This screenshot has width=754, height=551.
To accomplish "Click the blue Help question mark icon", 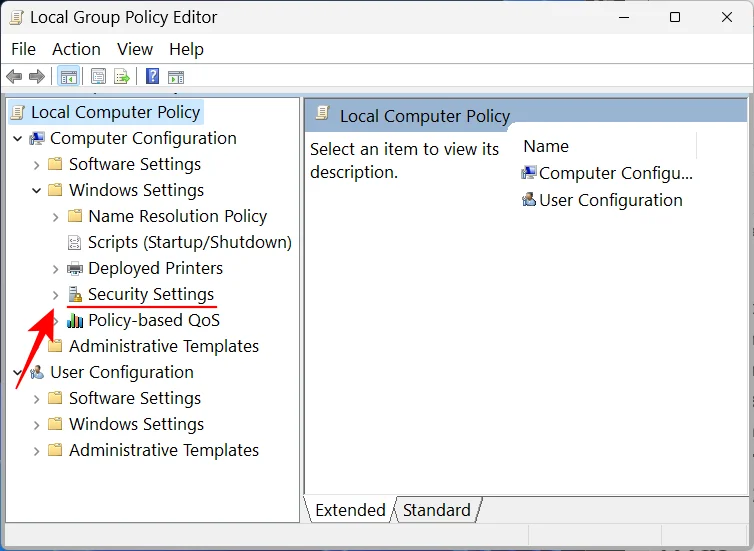I will 152,76.
